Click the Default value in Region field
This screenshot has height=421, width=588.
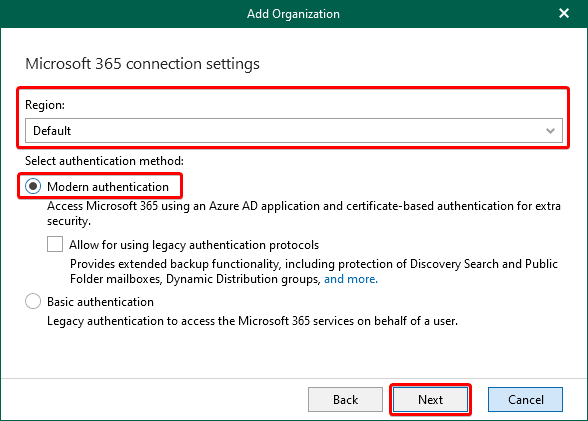[52, 131]
